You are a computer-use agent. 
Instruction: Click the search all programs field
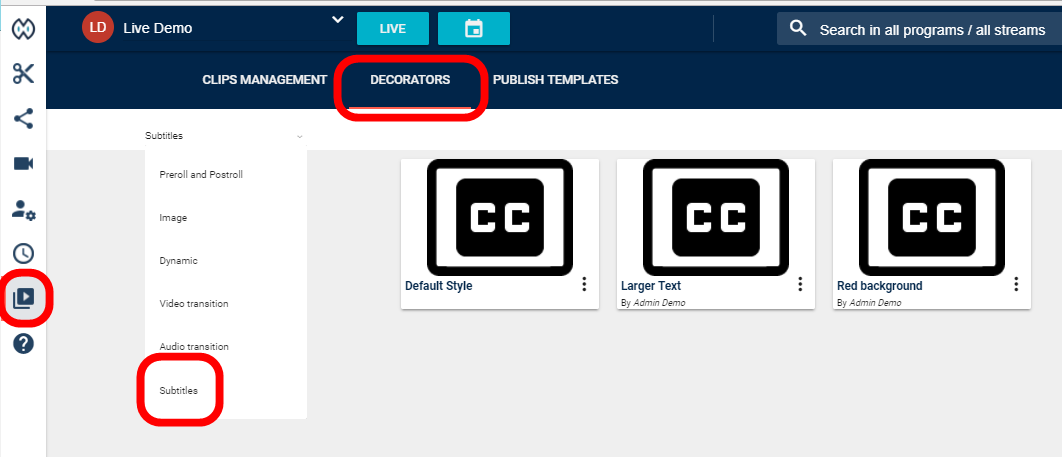(x=931, y=30)
